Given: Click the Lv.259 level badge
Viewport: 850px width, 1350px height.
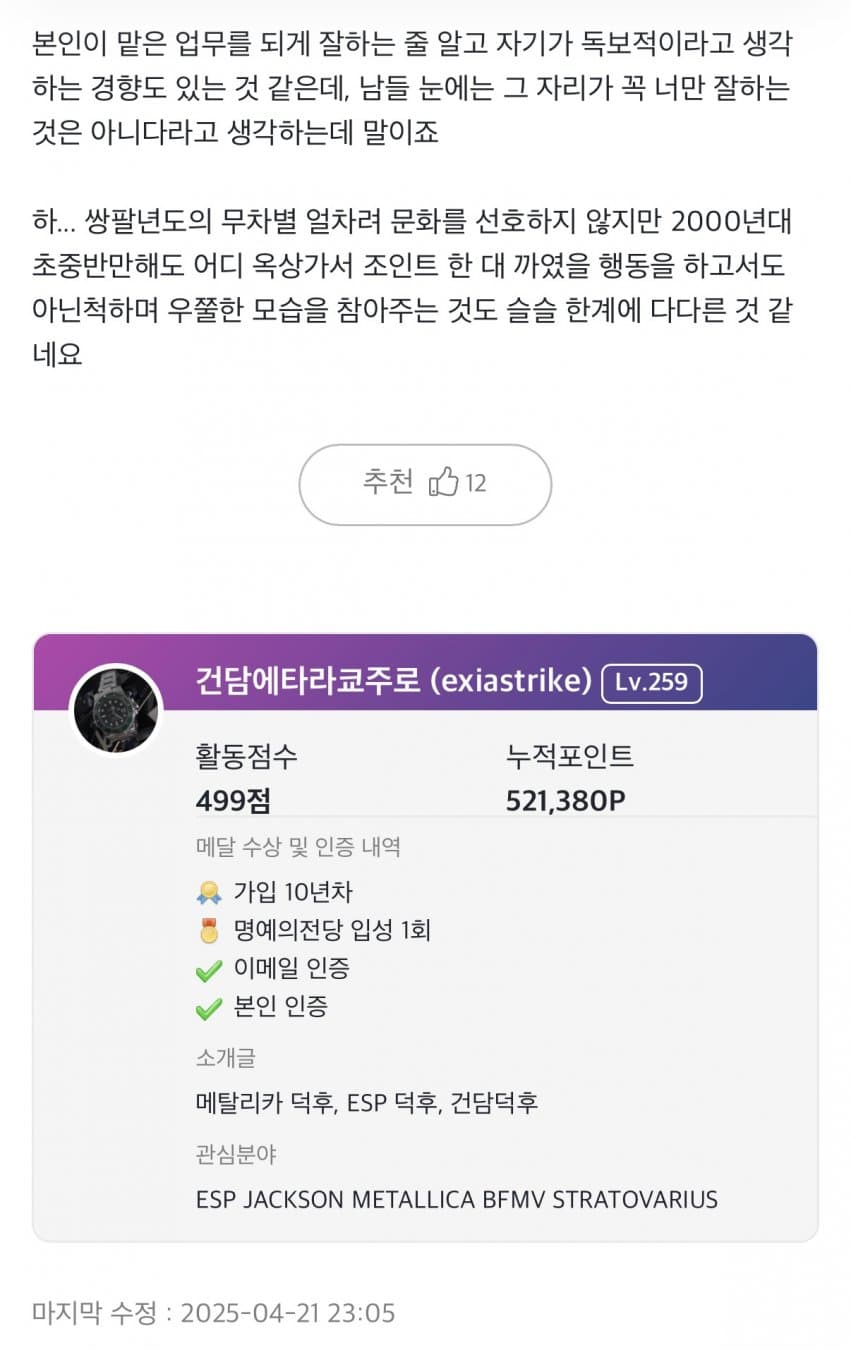Looking at the screenshot, I should (651, 683).
